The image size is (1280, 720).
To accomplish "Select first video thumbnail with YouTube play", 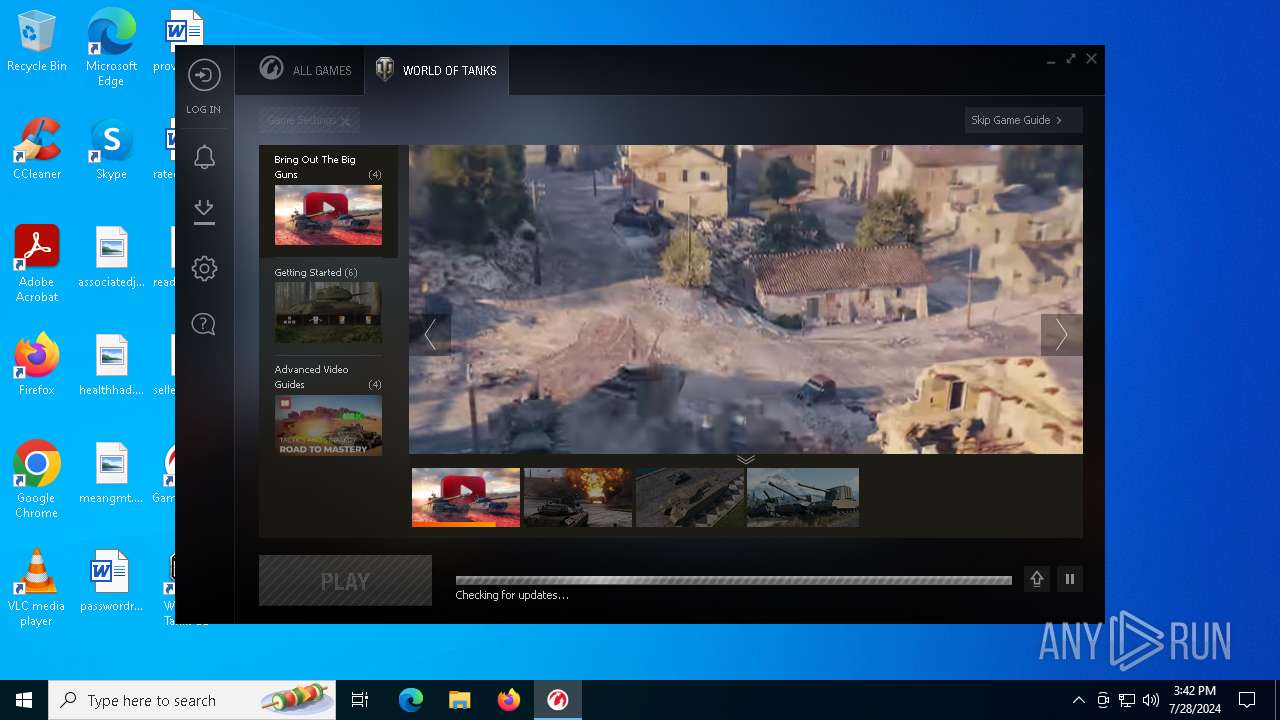I will point(466,497).
